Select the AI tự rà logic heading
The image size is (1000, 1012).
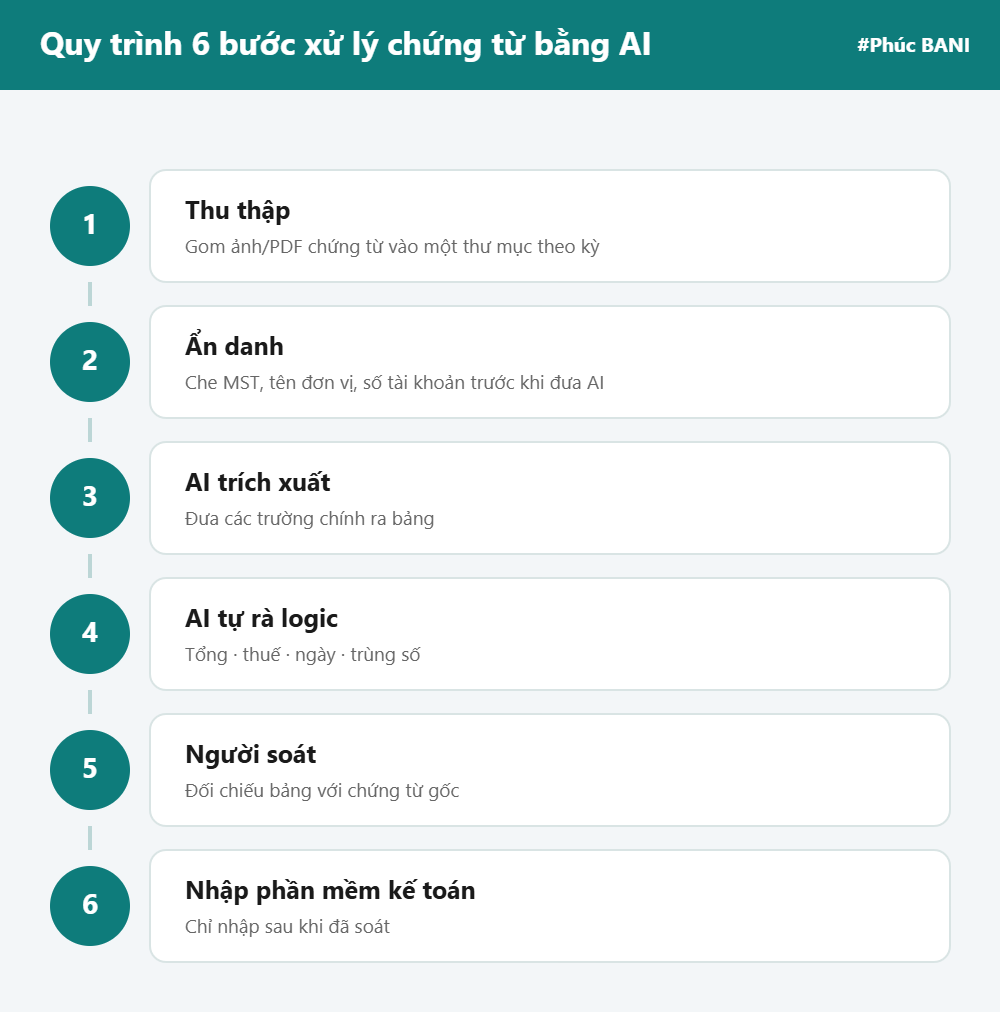261,619
